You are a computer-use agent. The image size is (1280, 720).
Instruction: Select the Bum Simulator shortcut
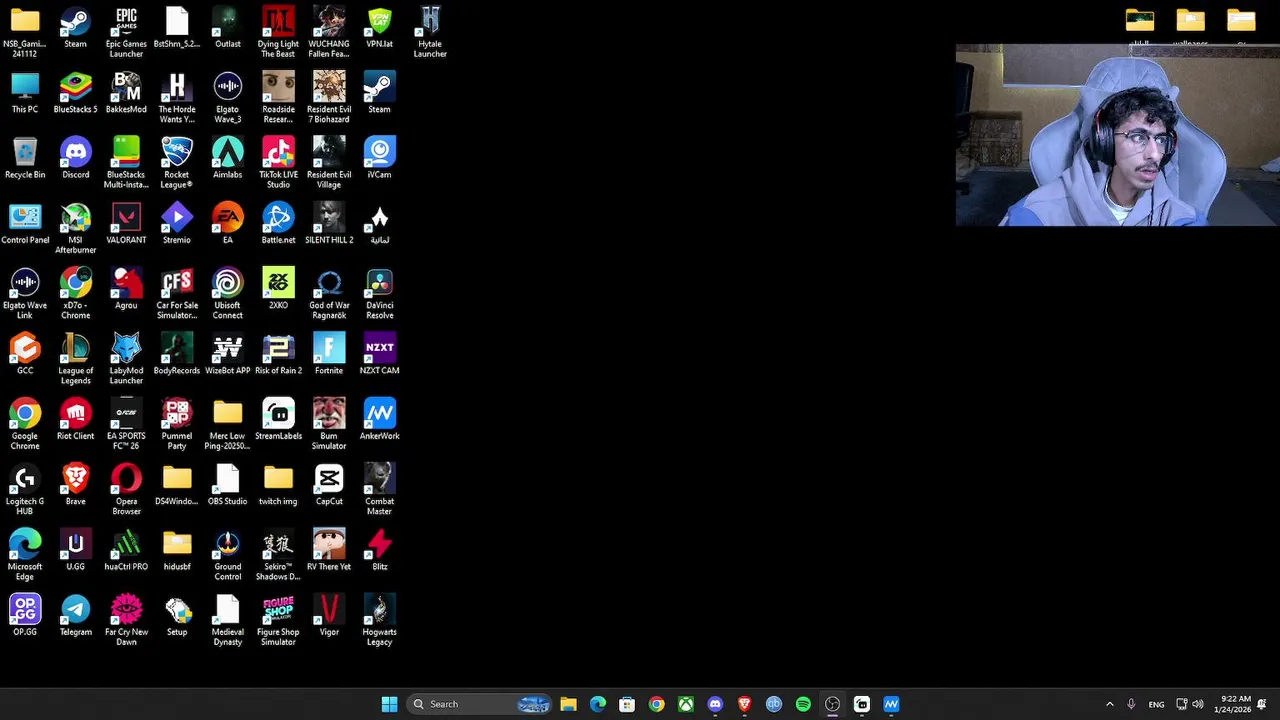329,424
